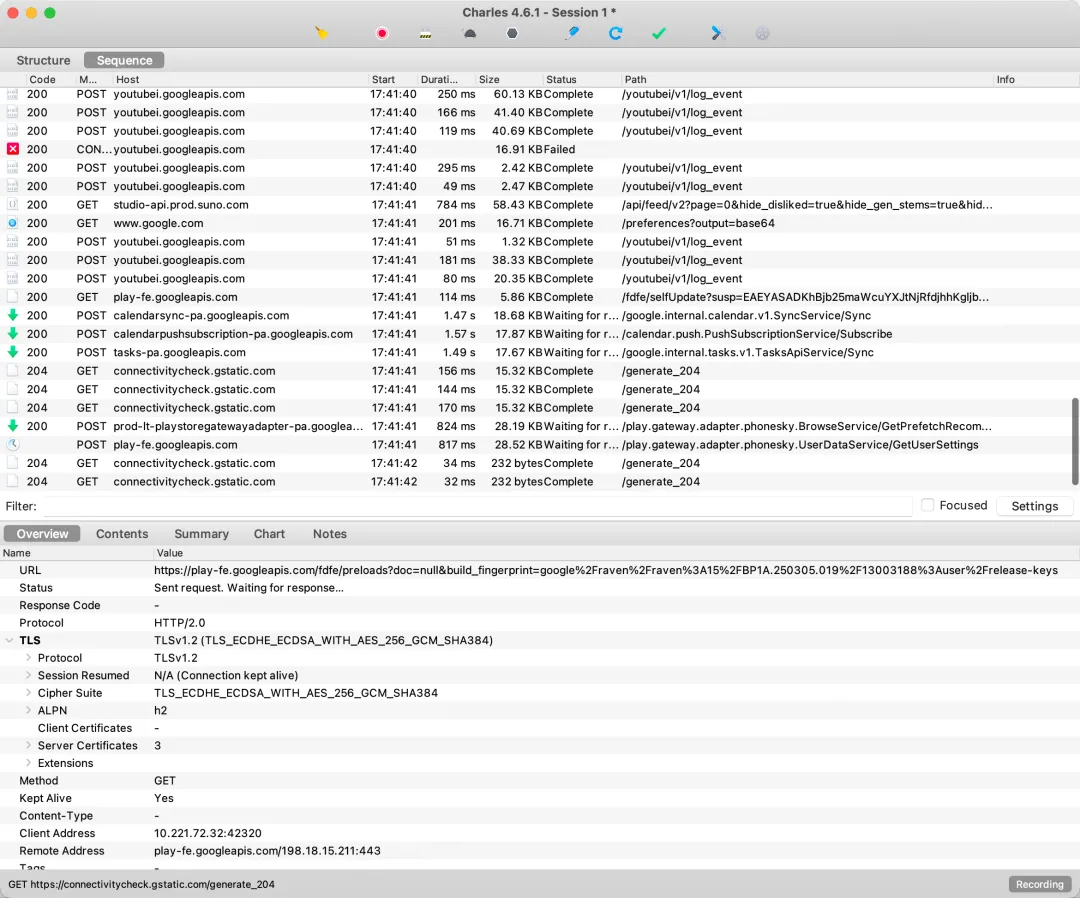This screenshot has width=1080, height=898.
Task: Click green arrow icon of prod-lt-playstoregatewayadapter row
Action: [x=12, y=426]
